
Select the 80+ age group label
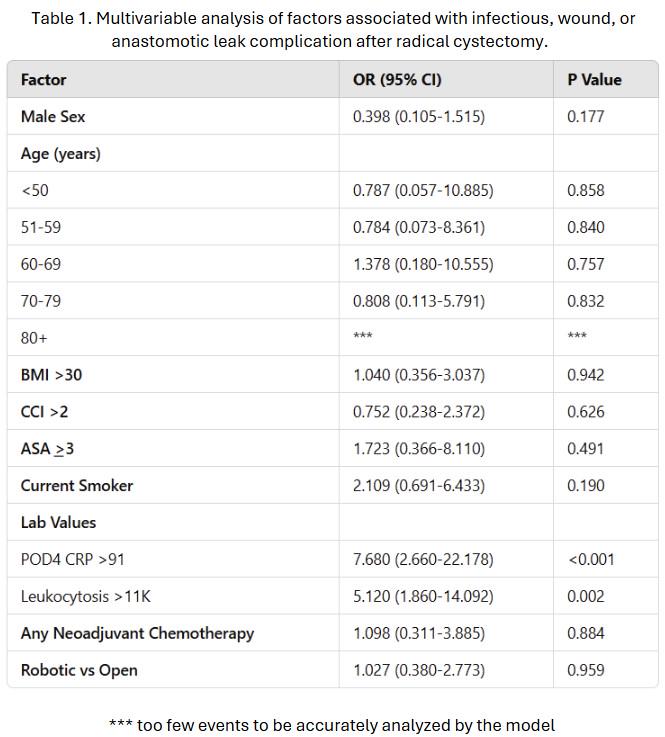[x=34, y=338]
